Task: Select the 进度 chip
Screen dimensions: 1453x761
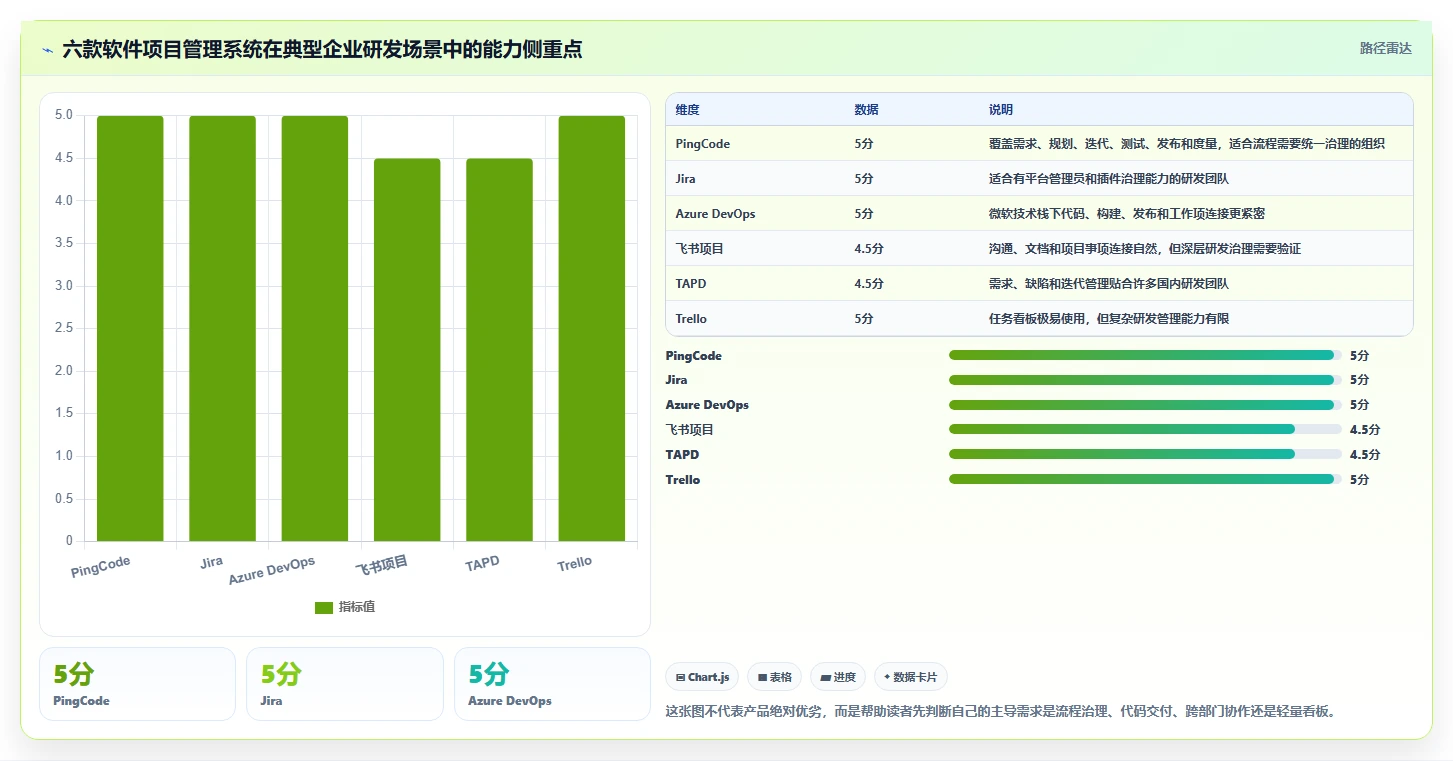Action: [838, 677]
